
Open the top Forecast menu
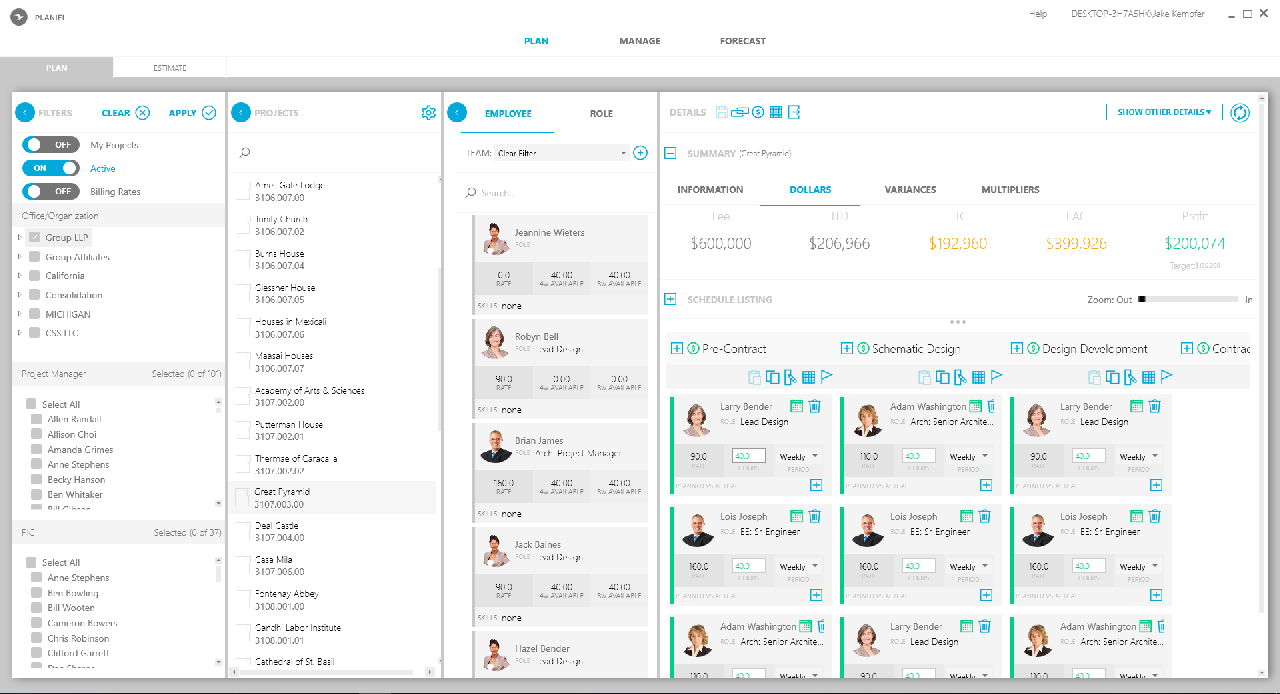point(743,41)
